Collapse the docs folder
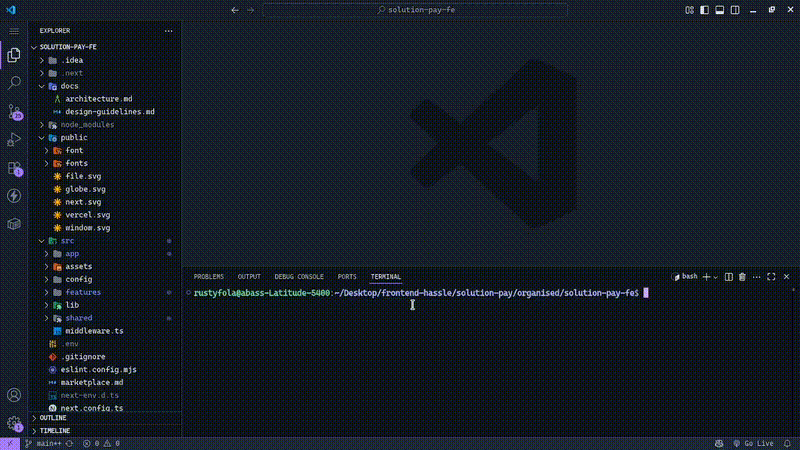800x450 pixels. point(105,86)
